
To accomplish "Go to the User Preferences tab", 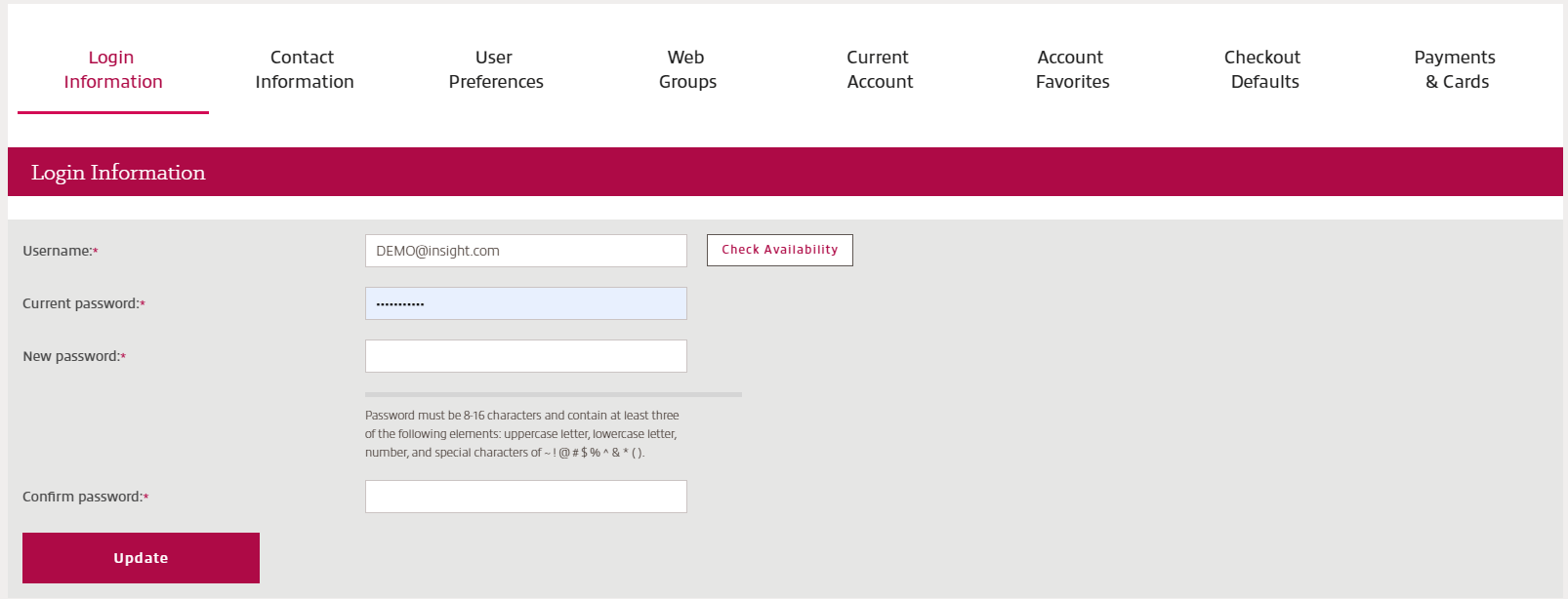I will [x=495, y=69].
